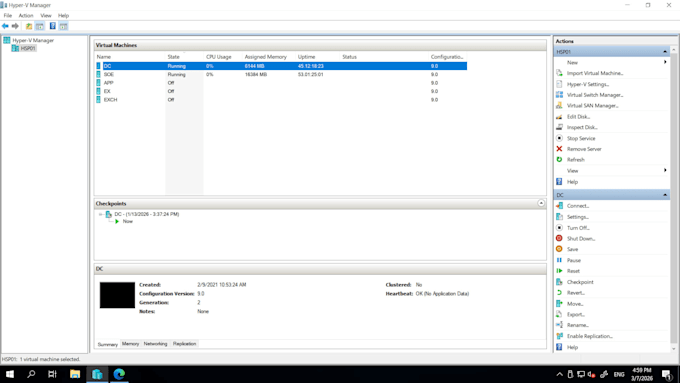Collapse the Checkpoints panel

[x=541, y=203]
